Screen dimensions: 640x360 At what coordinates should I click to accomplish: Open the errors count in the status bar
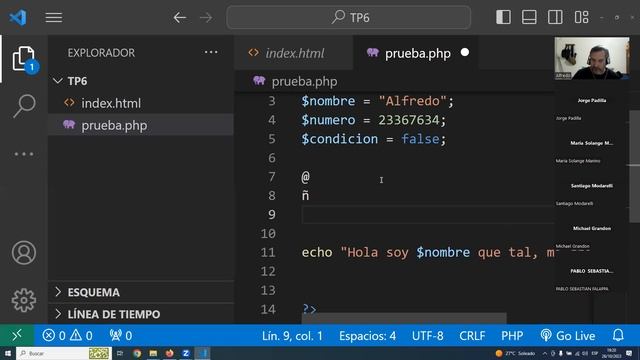click(54, 336)
